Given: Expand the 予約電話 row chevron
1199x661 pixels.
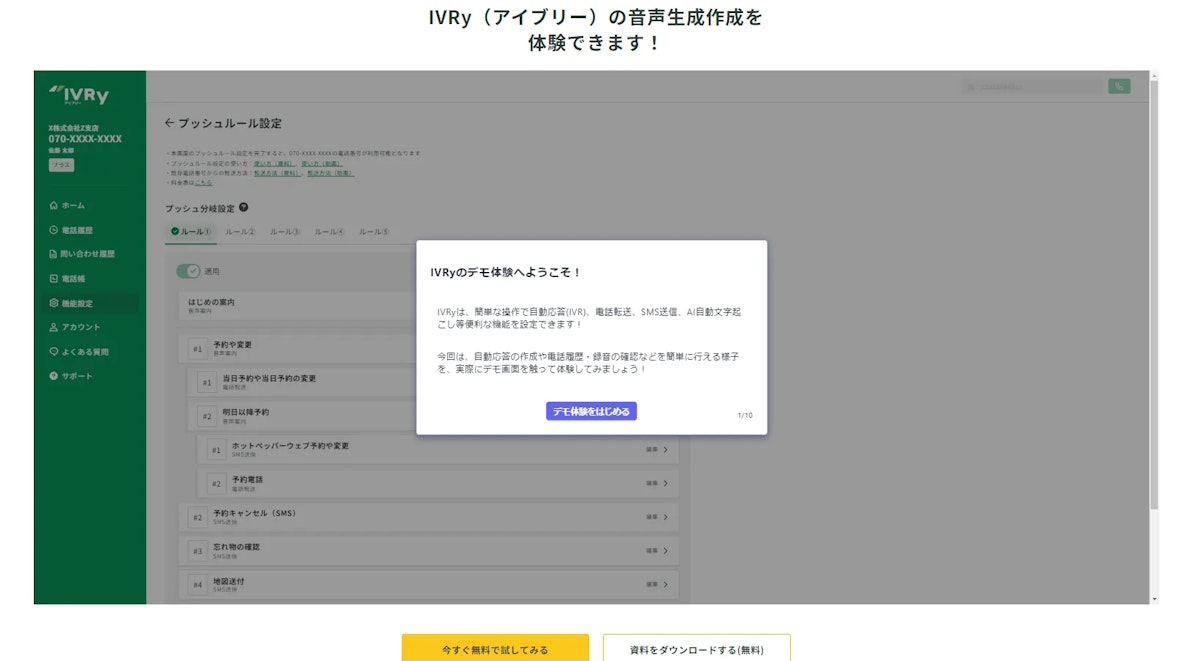Looking at the screenshot, I should (665, 484).
